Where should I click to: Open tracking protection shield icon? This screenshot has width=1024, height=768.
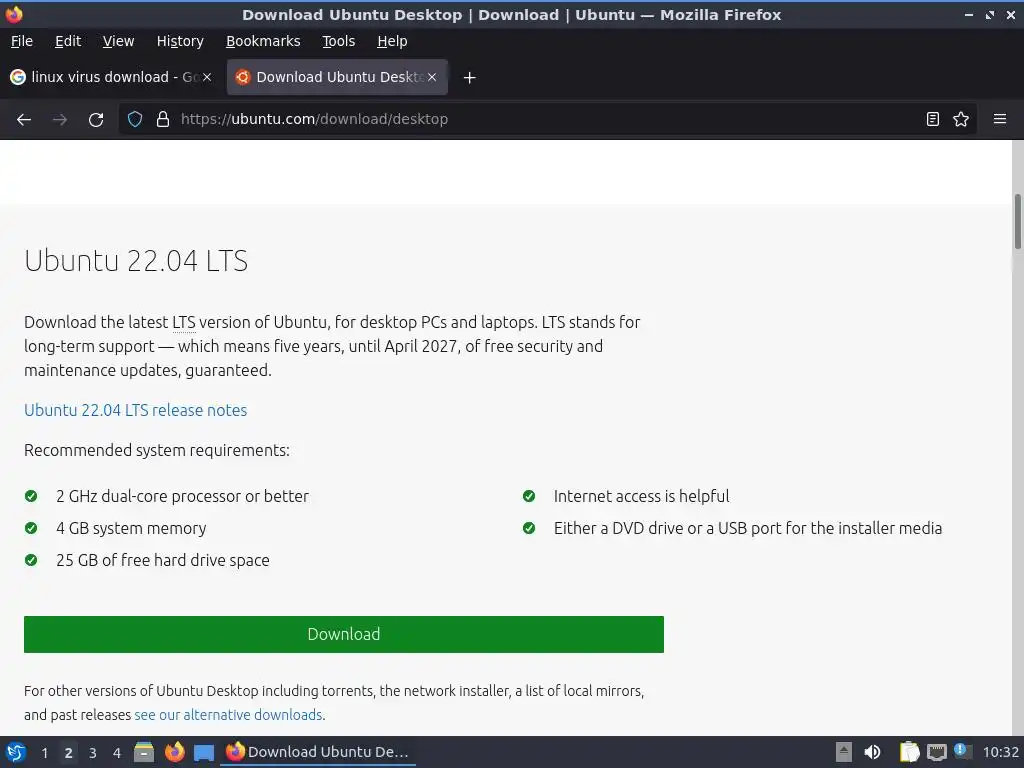[x=135, y=119]
